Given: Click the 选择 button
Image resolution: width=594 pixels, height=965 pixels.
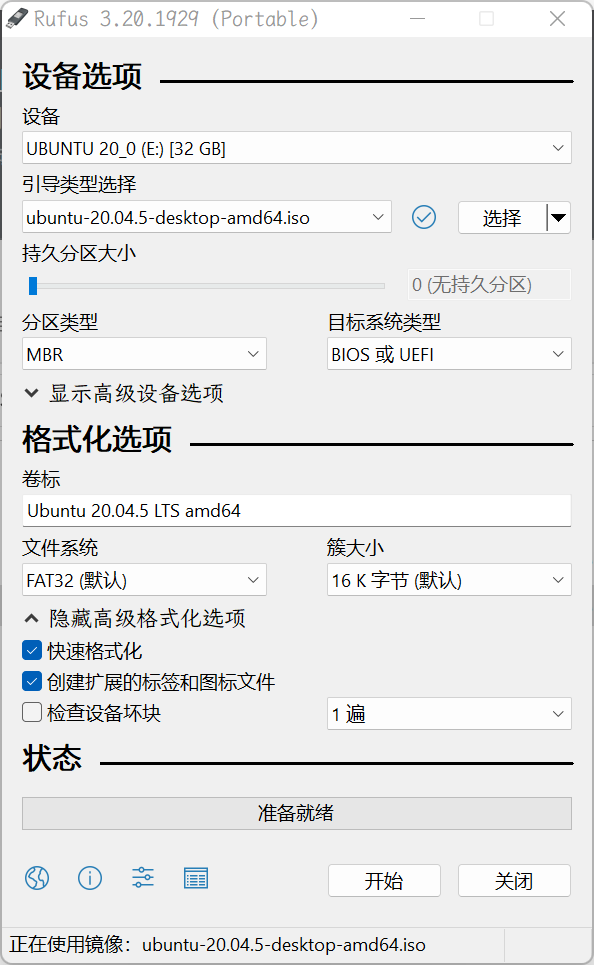Looking at the screenshot, I should tap(502, 217).
